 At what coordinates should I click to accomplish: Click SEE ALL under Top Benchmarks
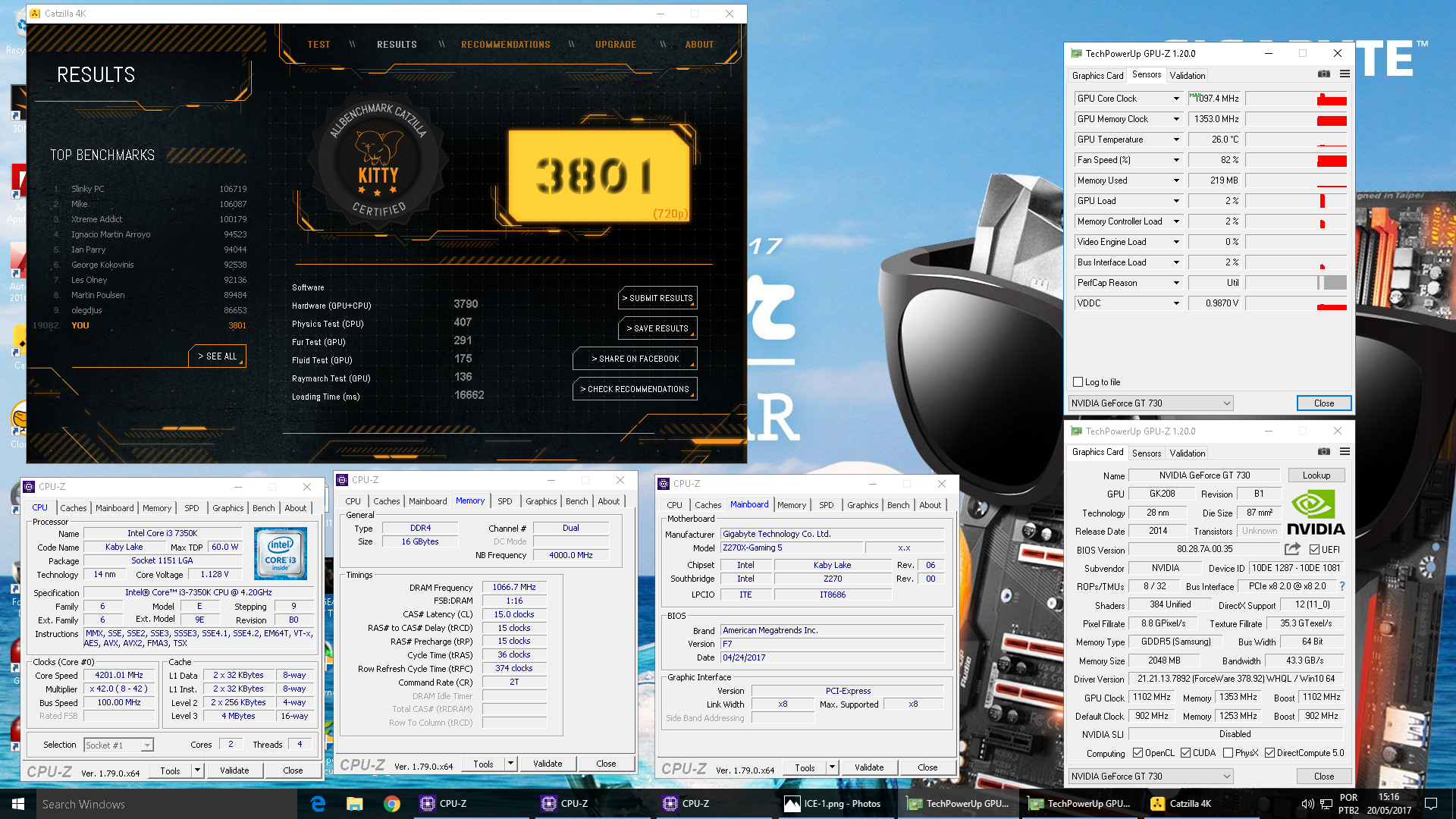tap(217, 356)
